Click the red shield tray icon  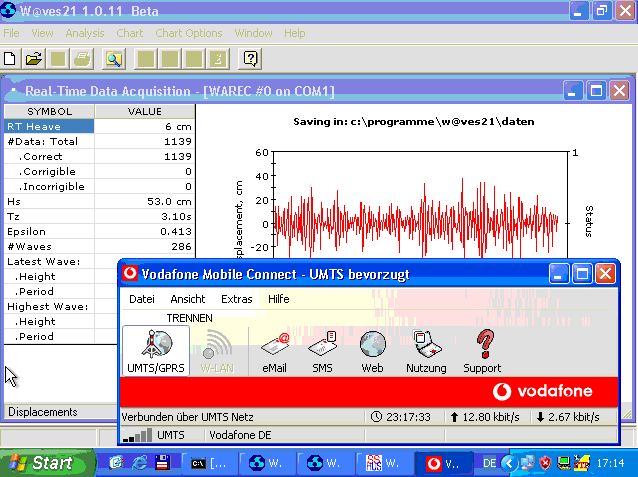(545, 463)
